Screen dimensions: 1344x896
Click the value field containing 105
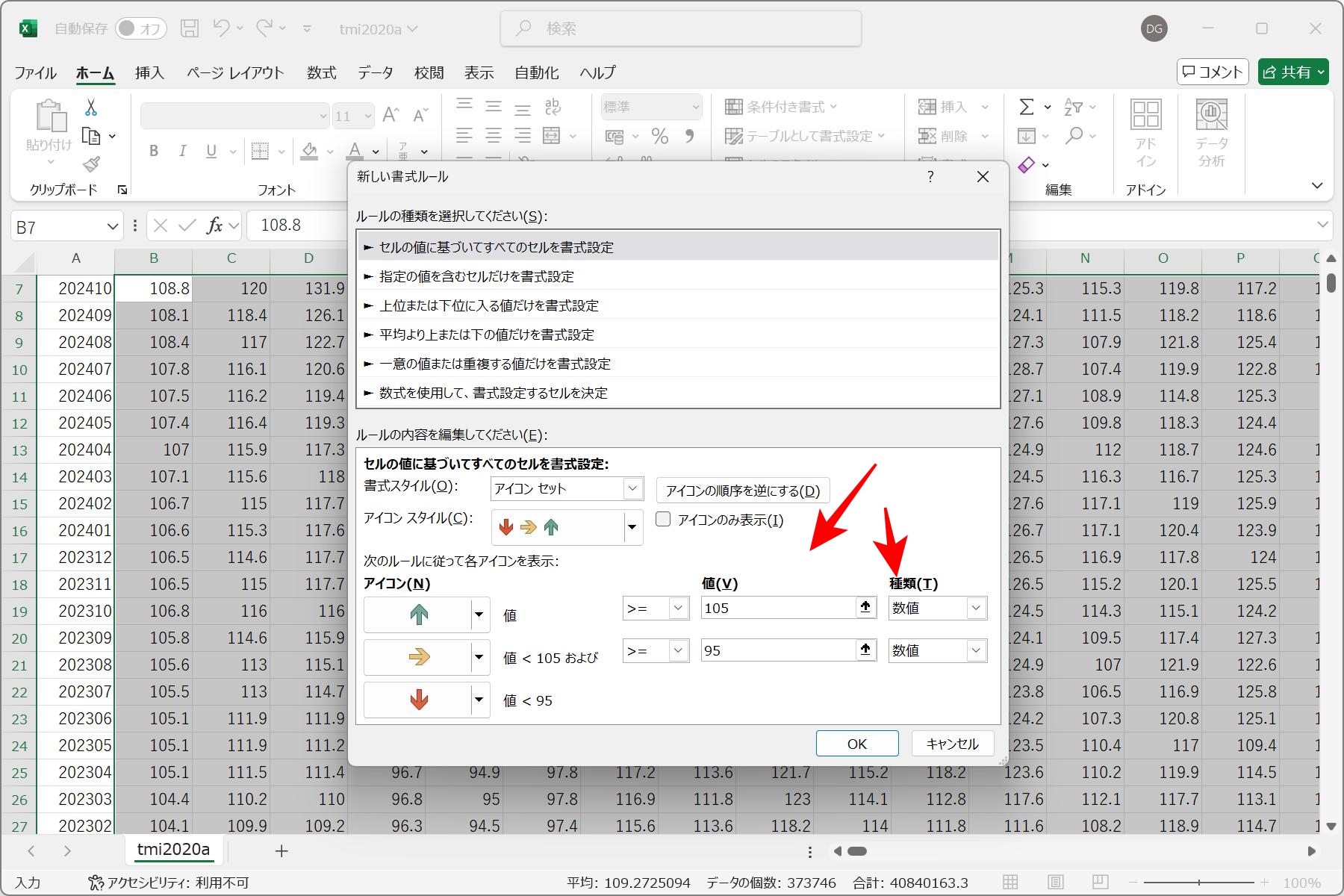tap(777, 608)
